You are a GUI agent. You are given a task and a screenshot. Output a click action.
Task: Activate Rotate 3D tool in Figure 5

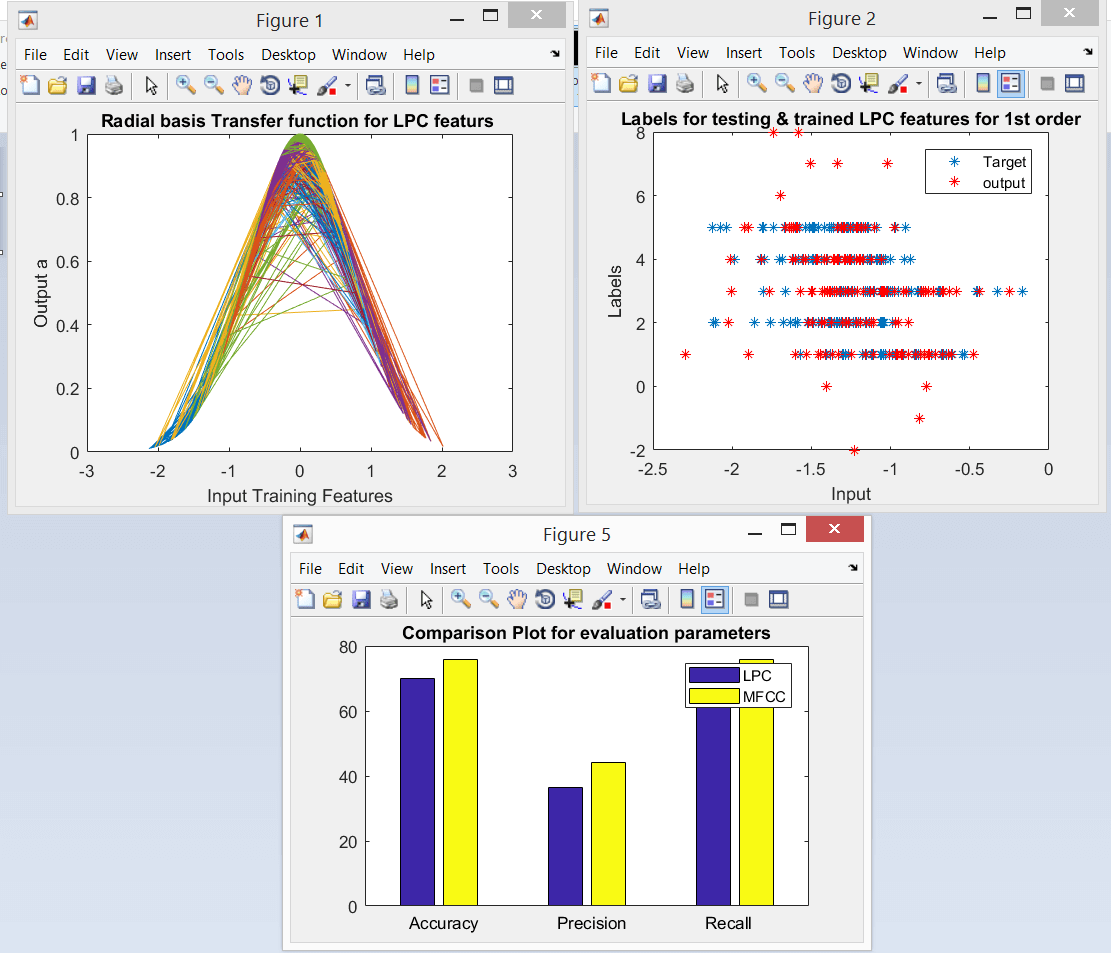[x=545, y=599]
